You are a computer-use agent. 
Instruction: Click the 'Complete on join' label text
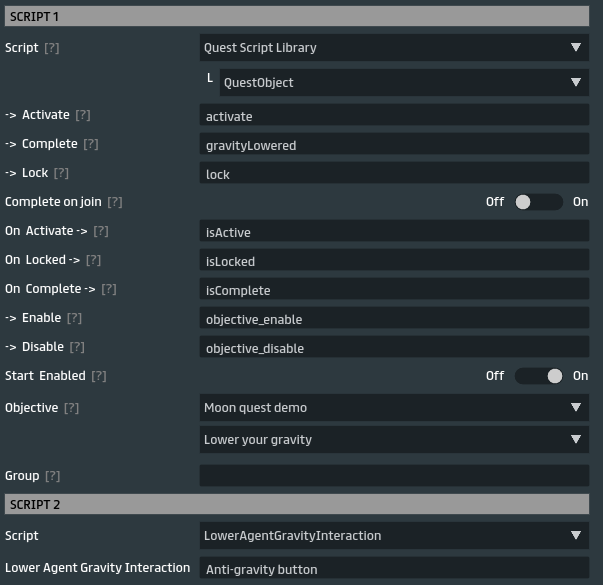pyautogui.click(x=53, y=202)
